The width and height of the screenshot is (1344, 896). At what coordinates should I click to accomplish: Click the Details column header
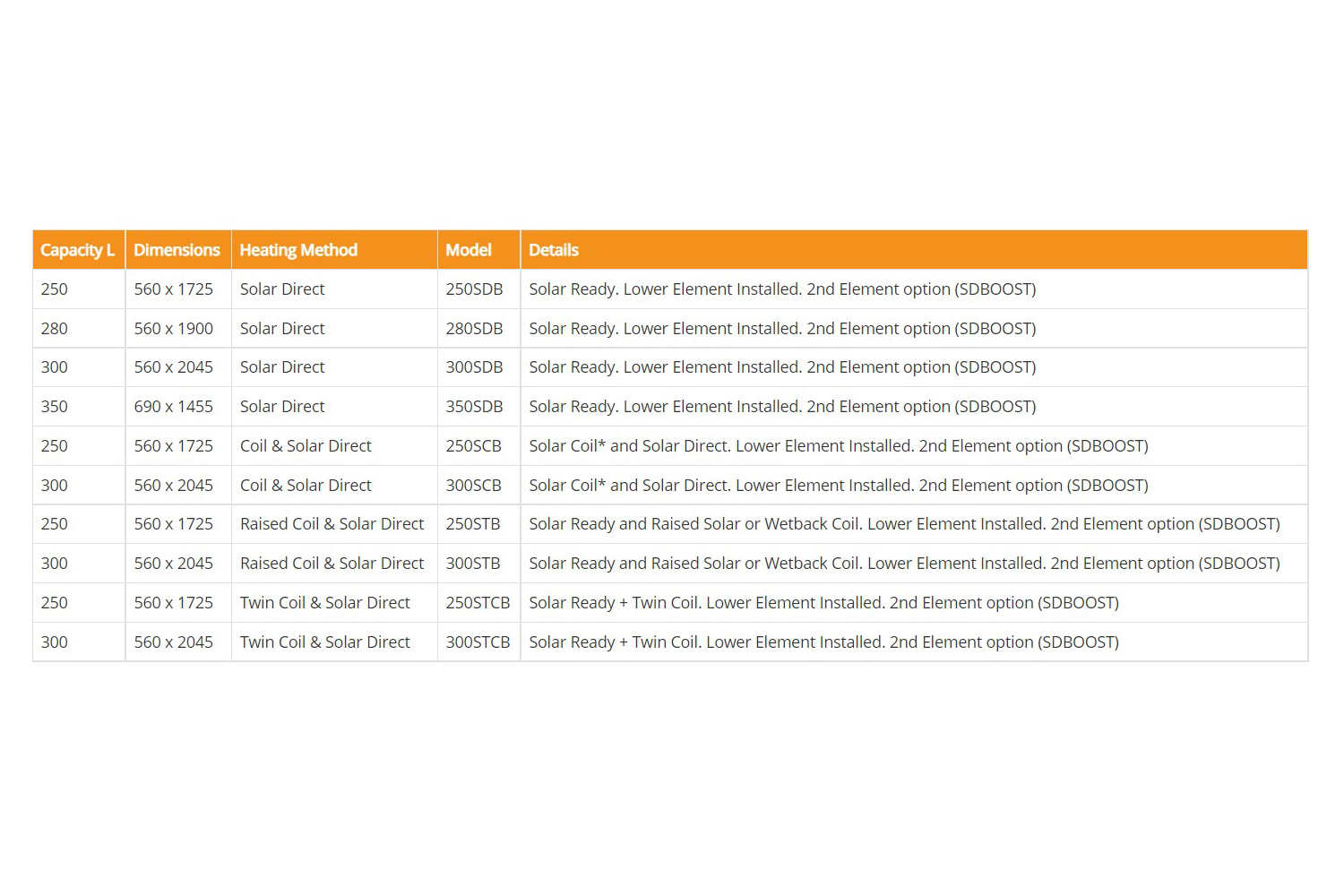[914, 250]
